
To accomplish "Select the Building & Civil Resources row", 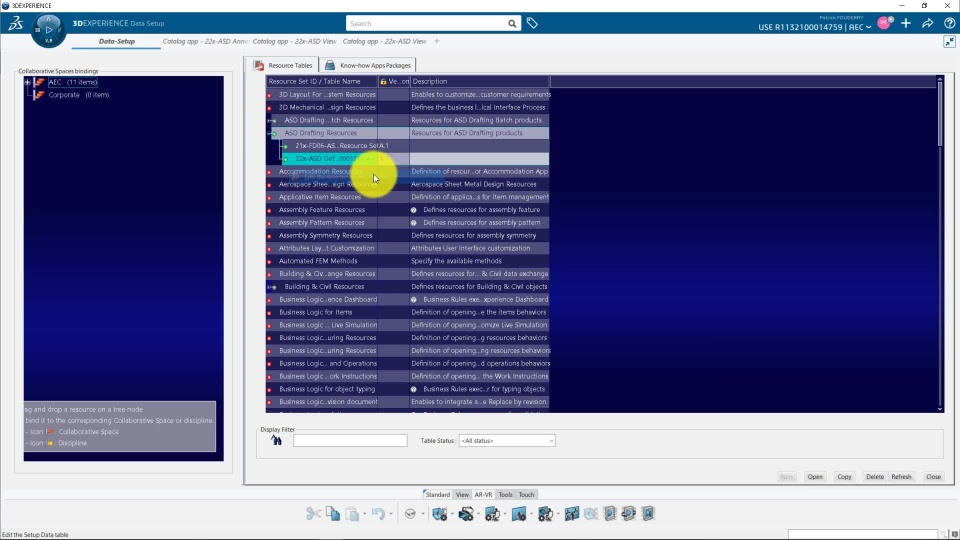I will coord(408,287).
